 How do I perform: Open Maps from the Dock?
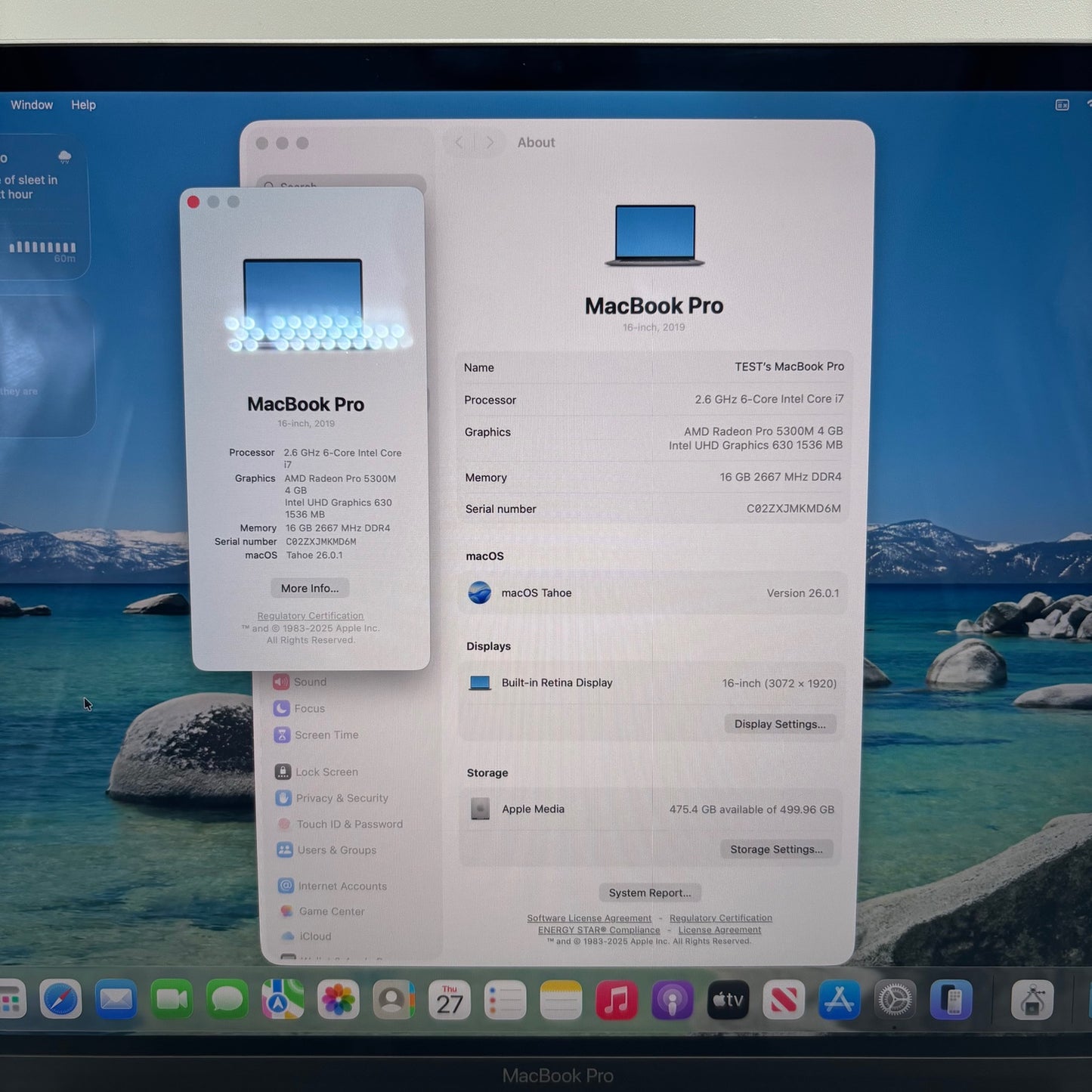pyautogui.click(x=283, y=1001)
